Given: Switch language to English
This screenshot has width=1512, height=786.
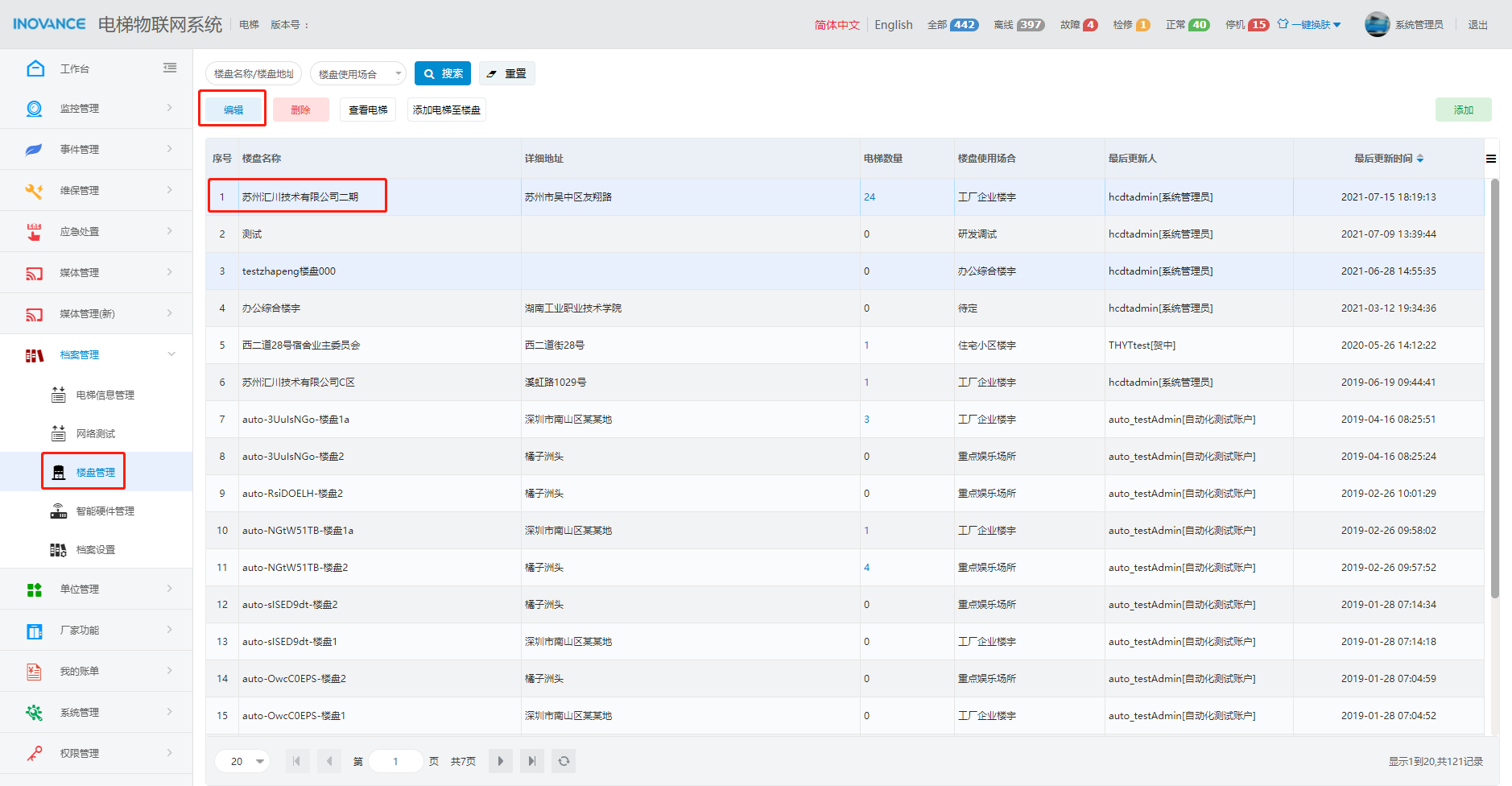Looking at the screenshot, I should coord(894,25).
